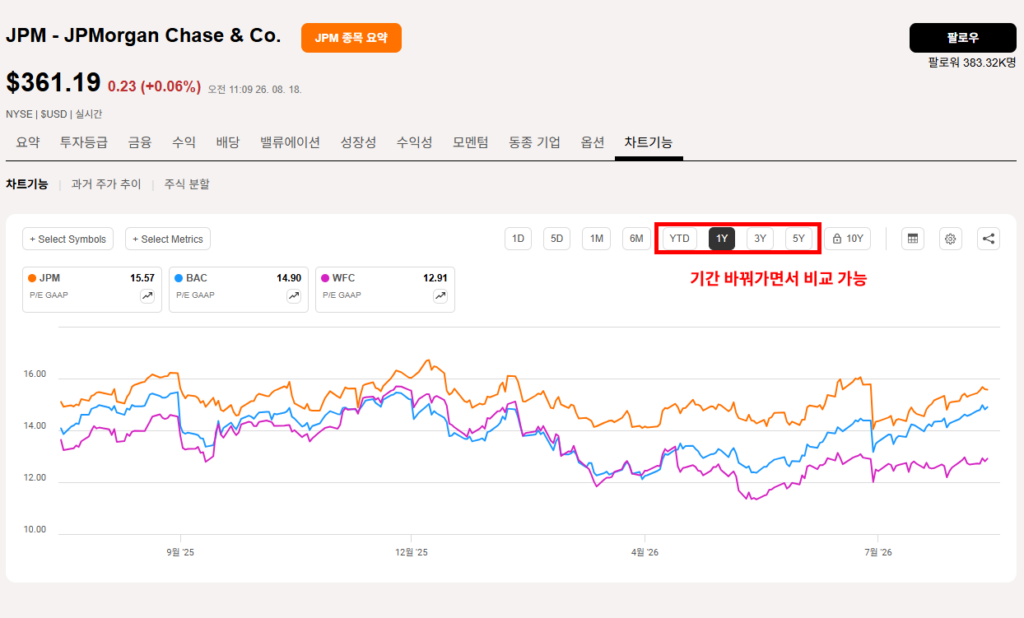Switch to the 수익 tab
This screenshot has width=1024, height=618.
point(184,142)
